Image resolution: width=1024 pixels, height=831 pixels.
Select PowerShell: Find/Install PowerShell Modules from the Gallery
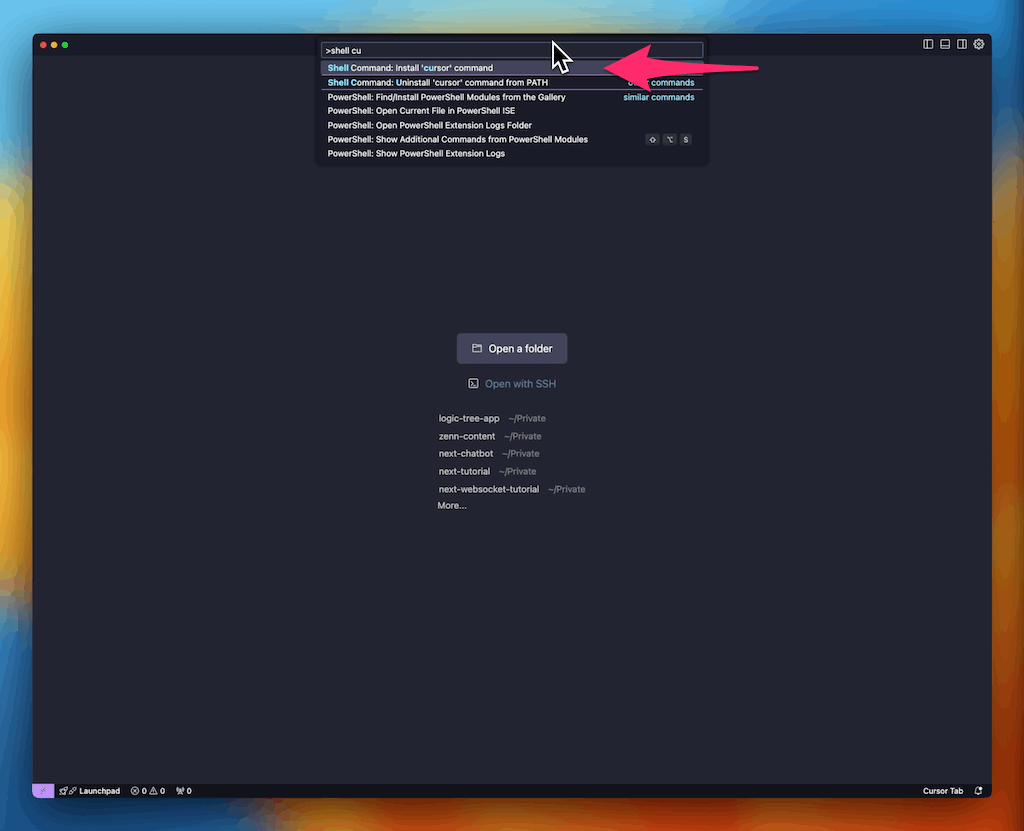tap(511, 97)
